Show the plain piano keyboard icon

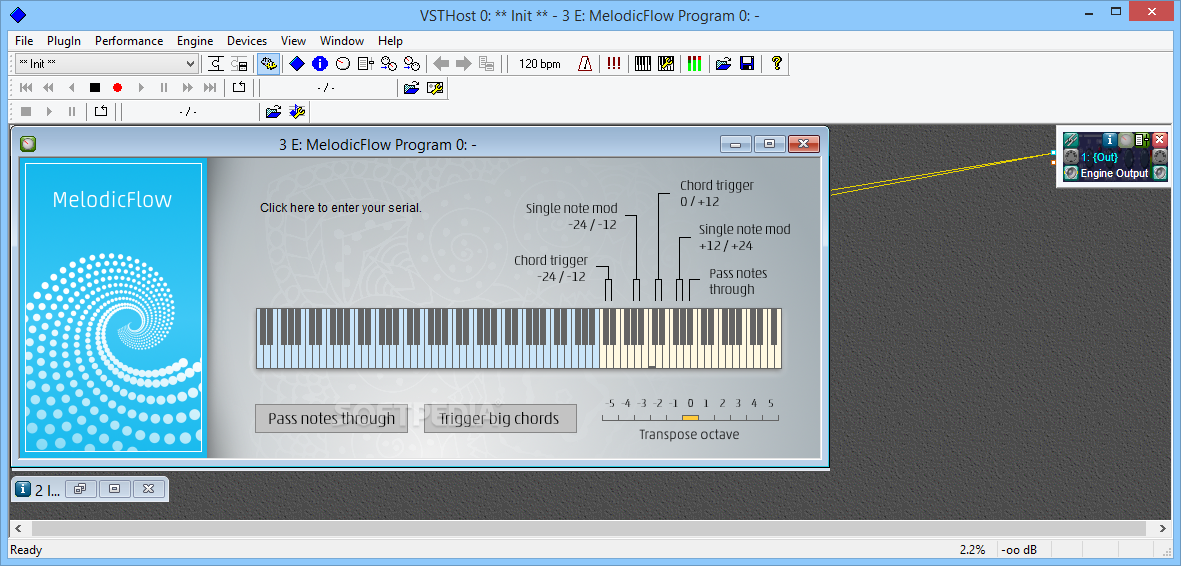tap(642, 64)
